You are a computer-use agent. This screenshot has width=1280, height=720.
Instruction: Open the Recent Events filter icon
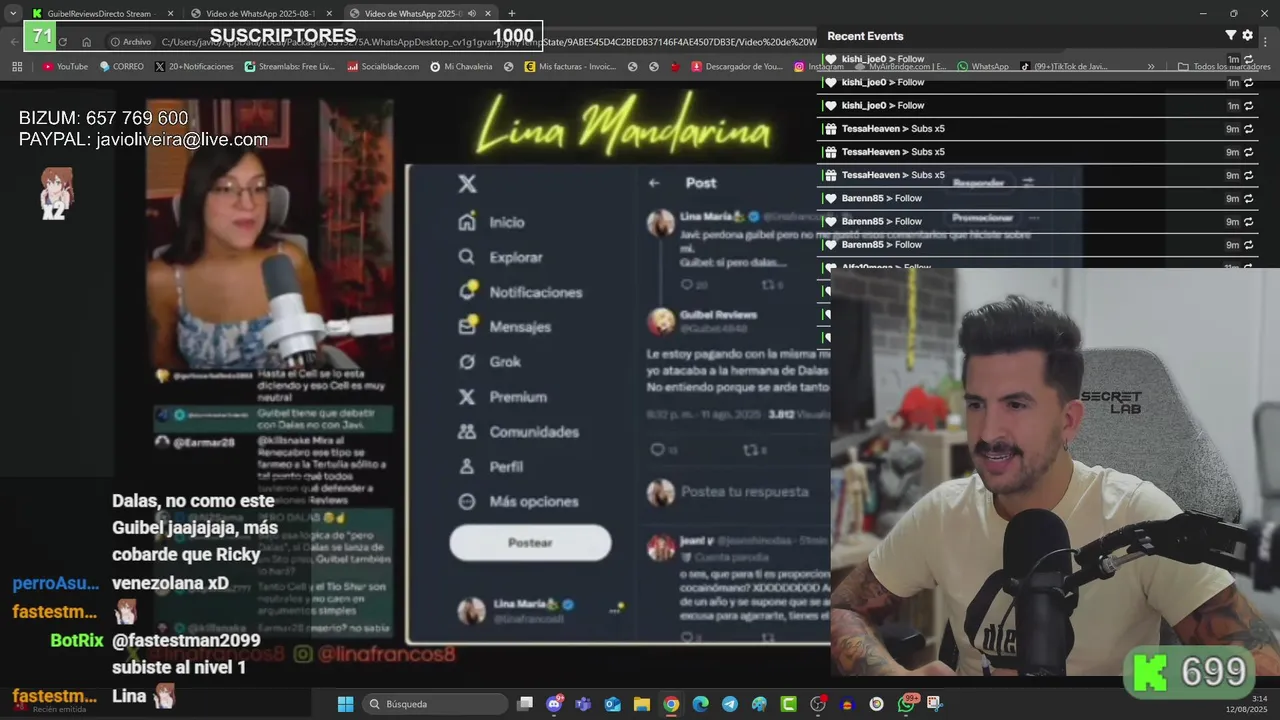tap(1231, 35)
